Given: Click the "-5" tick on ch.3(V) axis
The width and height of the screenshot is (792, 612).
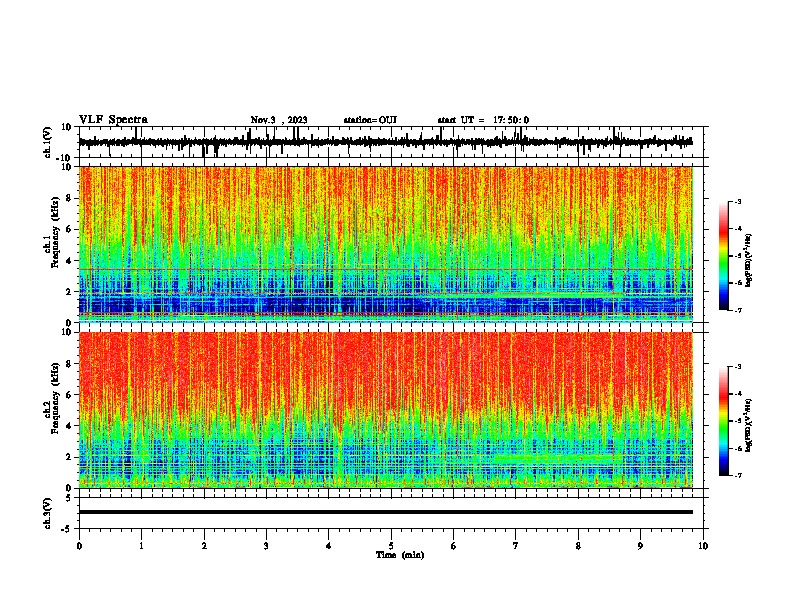Looking at the screenshot, I should [68, 529].
